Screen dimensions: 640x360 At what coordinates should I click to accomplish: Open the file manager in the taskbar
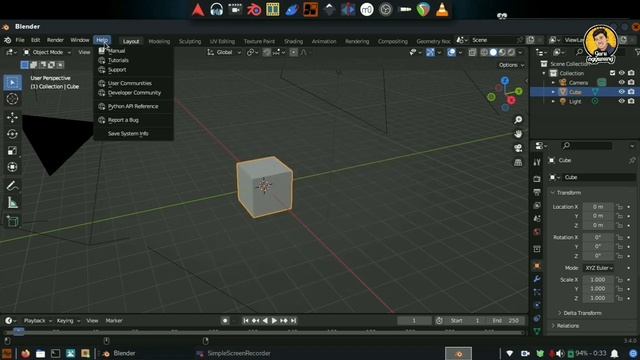point(40,353)
